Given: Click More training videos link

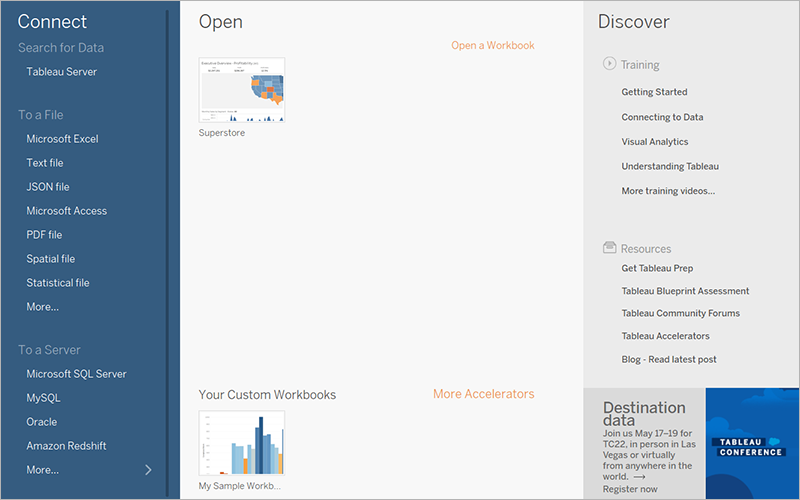Looking at the screenshot, I should (x=668, y=191).
